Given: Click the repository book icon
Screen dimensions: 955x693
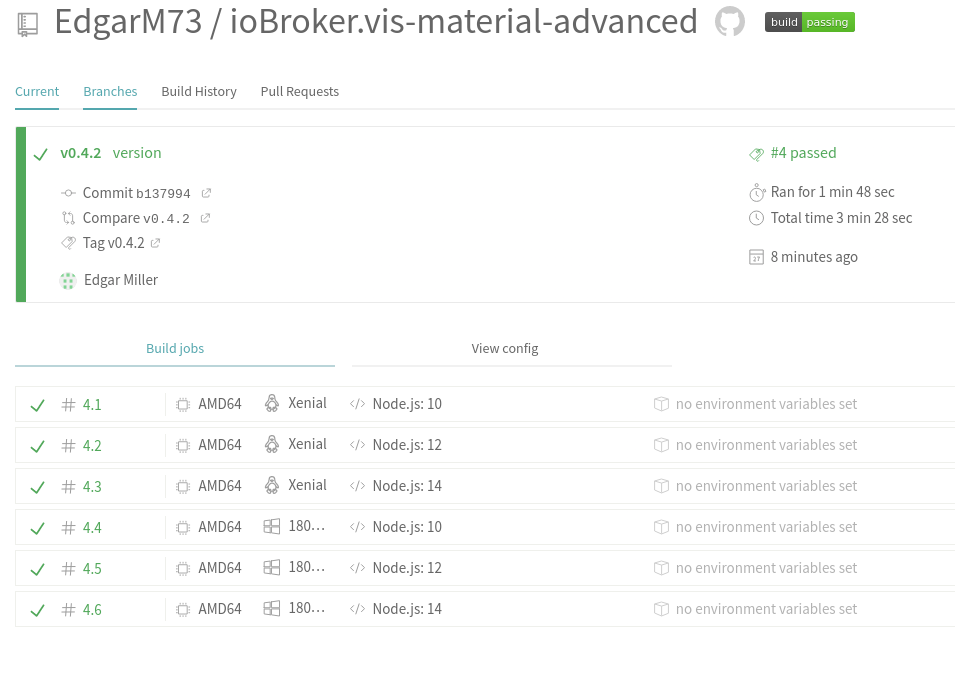Looking at the screenshot, I should point(28,24).
